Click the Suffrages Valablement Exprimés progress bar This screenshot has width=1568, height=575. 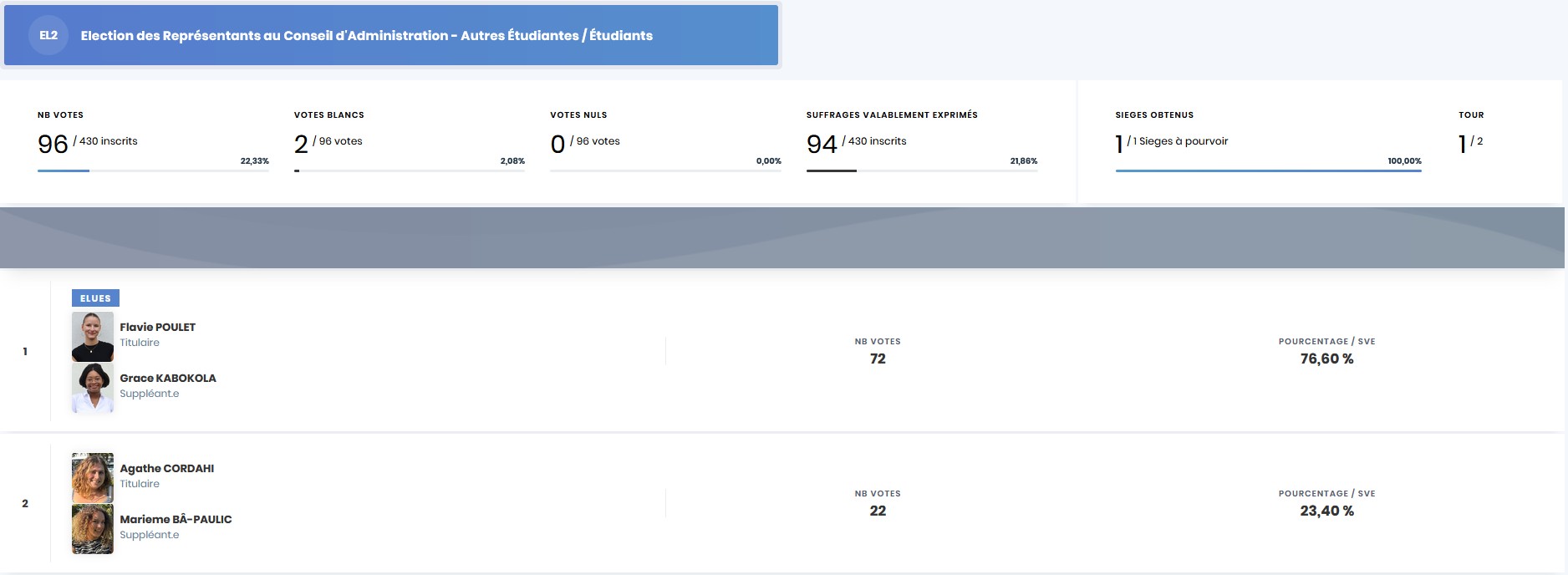(x=921, y=170)
